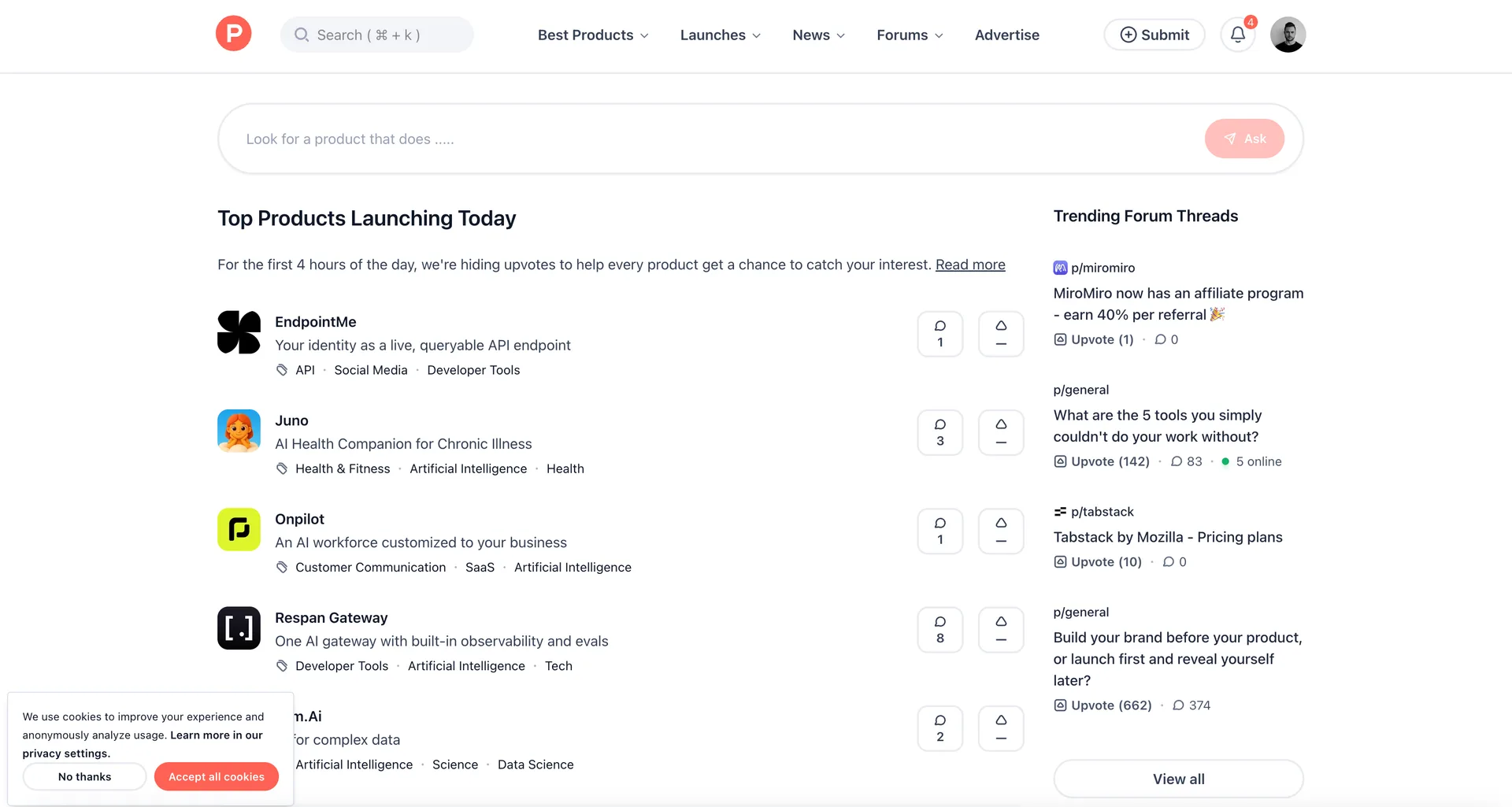This screenshot has width=1512, height=807.
Task: Upvote the Build your brand thread
Action: click(x=1102, y=705)
